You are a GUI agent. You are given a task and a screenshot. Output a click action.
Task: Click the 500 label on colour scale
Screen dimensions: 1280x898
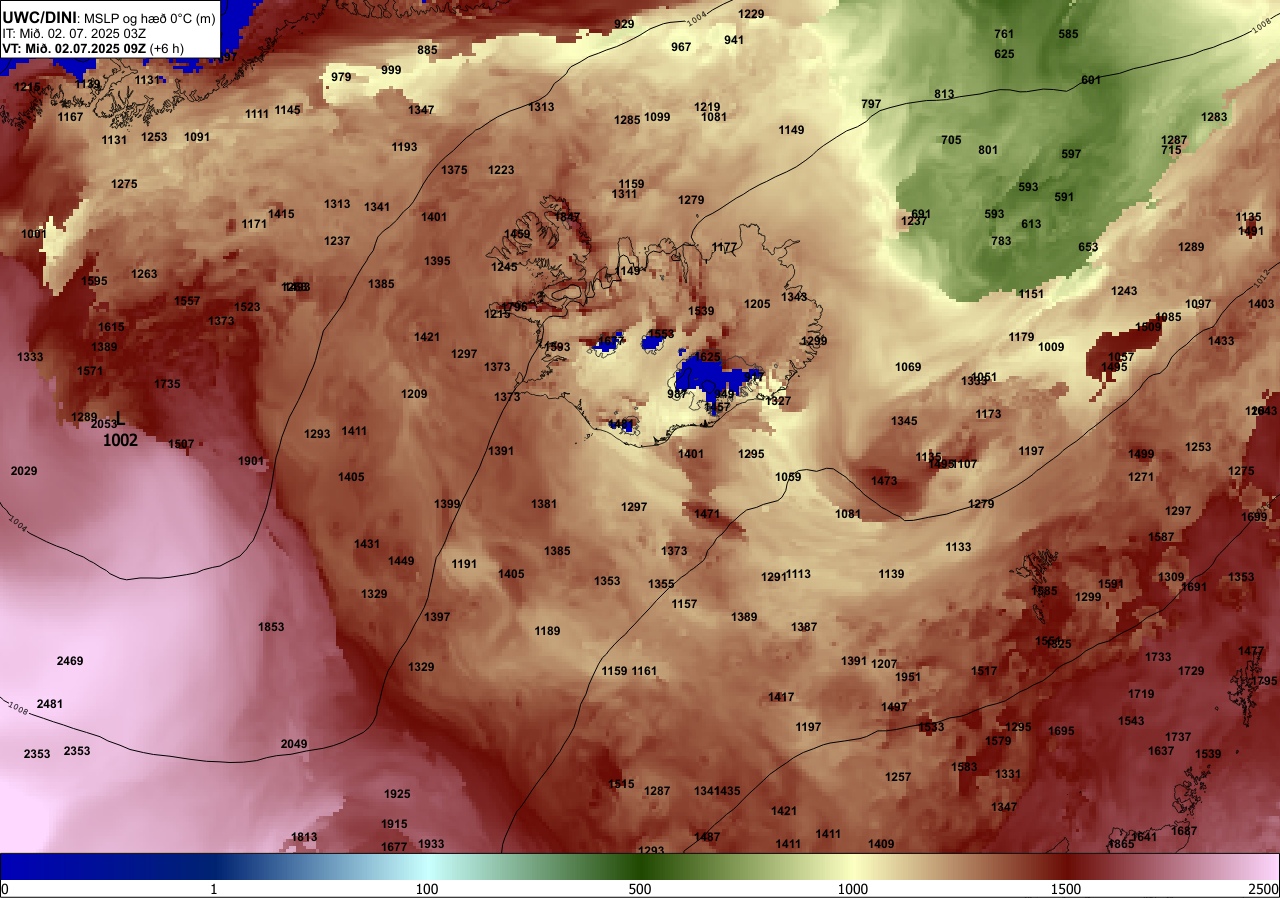click(640, 889)
